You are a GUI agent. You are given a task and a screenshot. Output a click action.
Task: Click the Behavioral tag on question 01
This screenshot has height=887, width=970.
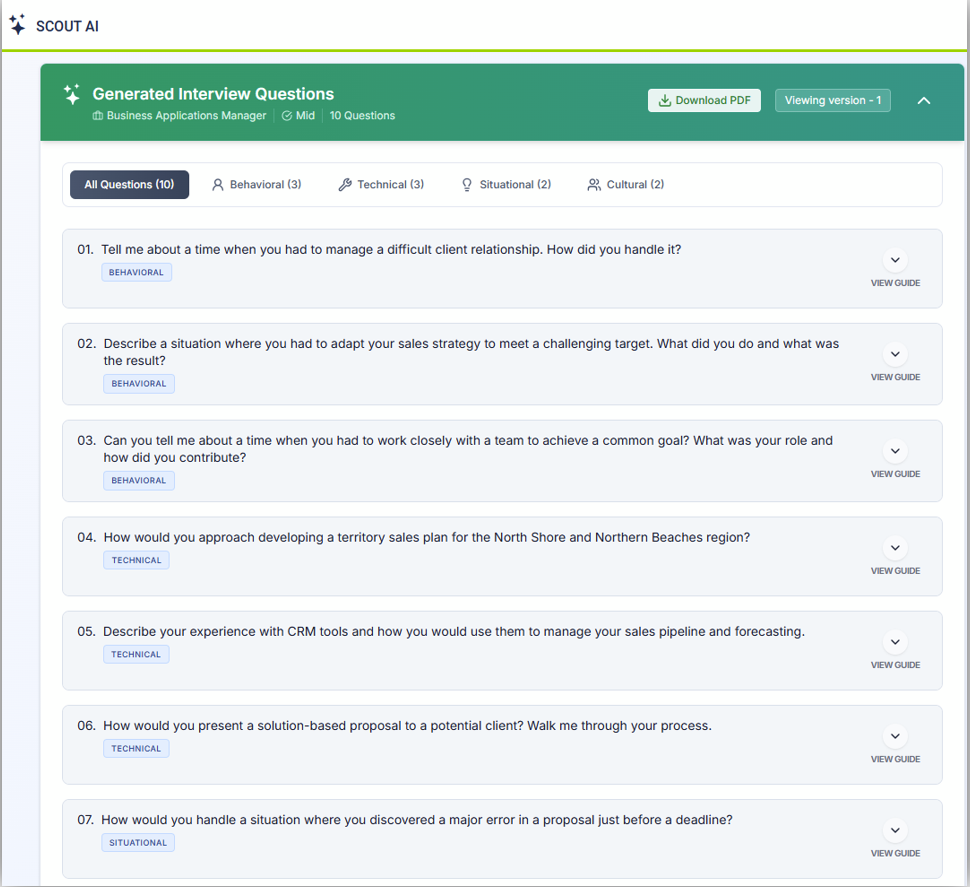coord(136,272)
